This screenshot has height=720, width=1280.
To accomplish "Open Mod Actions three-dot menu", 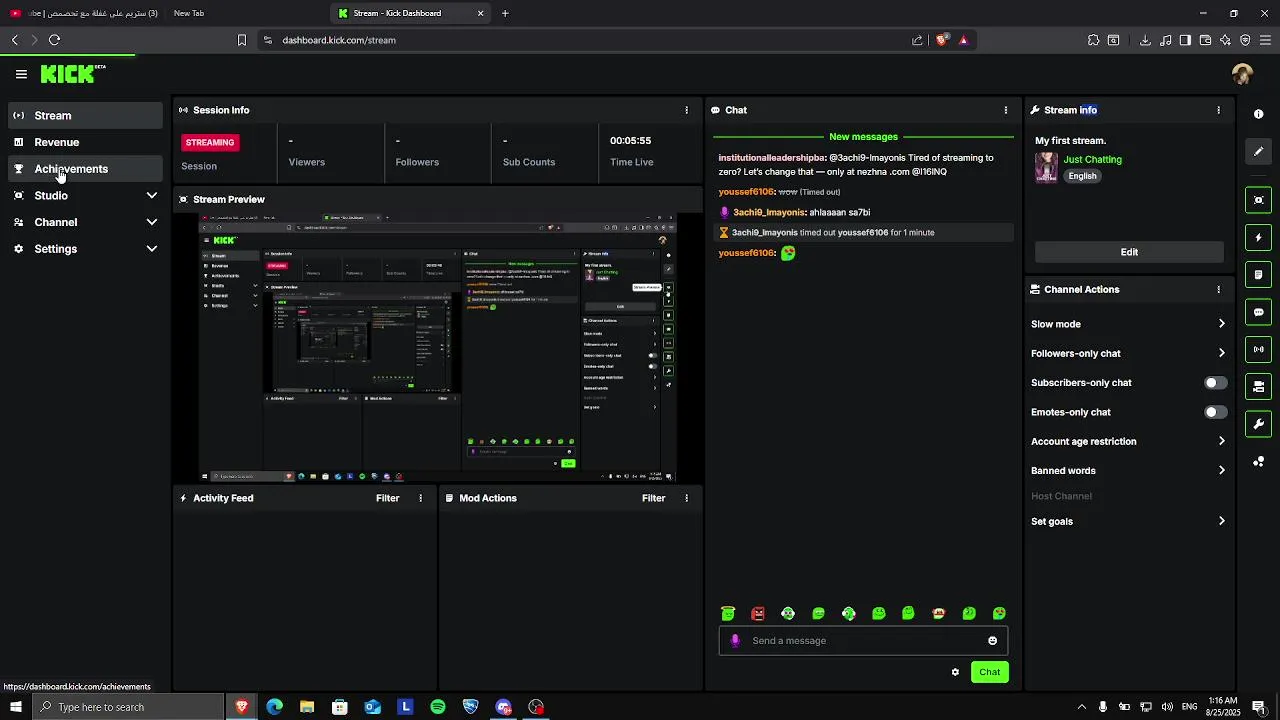I will coord(686,498).
